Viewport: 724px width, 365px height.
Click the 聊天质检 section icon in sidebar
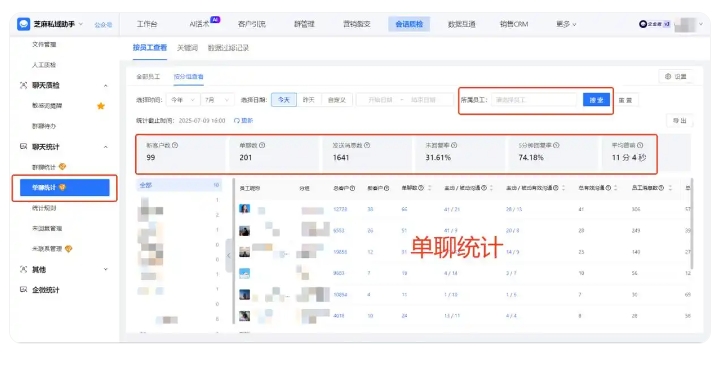24,85
